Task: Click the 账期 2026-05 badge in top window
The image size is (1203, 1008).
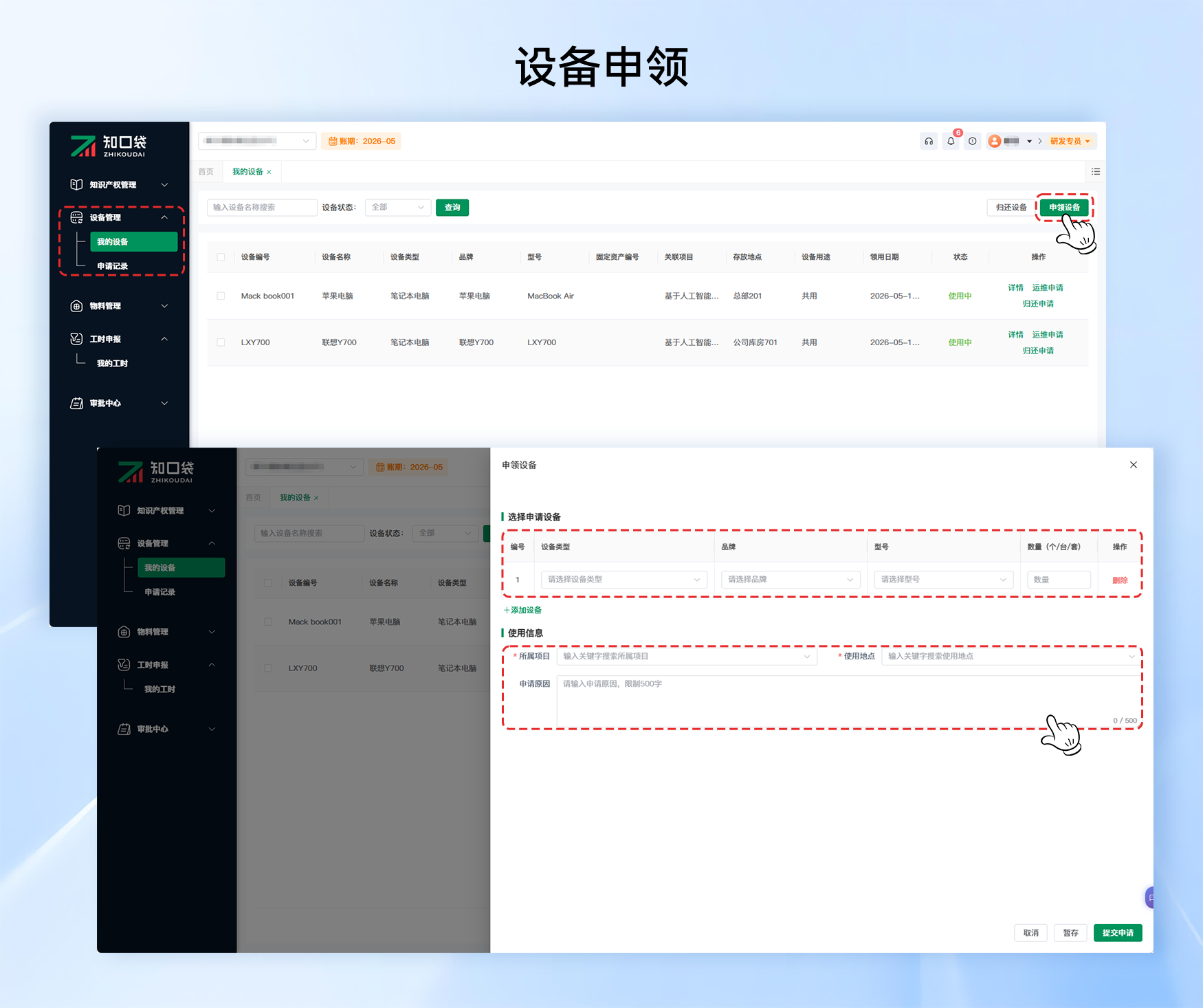Action: click(361, 141)
